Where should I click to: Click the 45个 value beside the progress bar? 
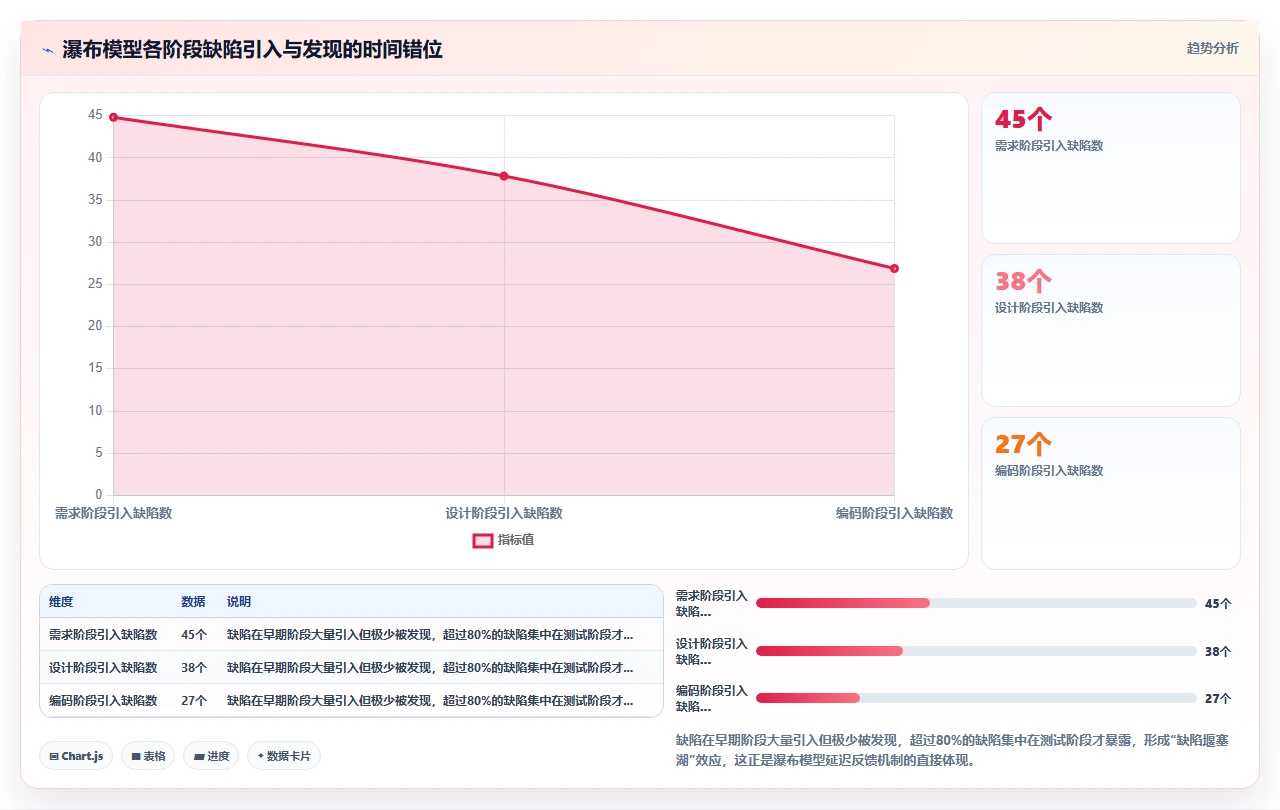point(1218,604)
